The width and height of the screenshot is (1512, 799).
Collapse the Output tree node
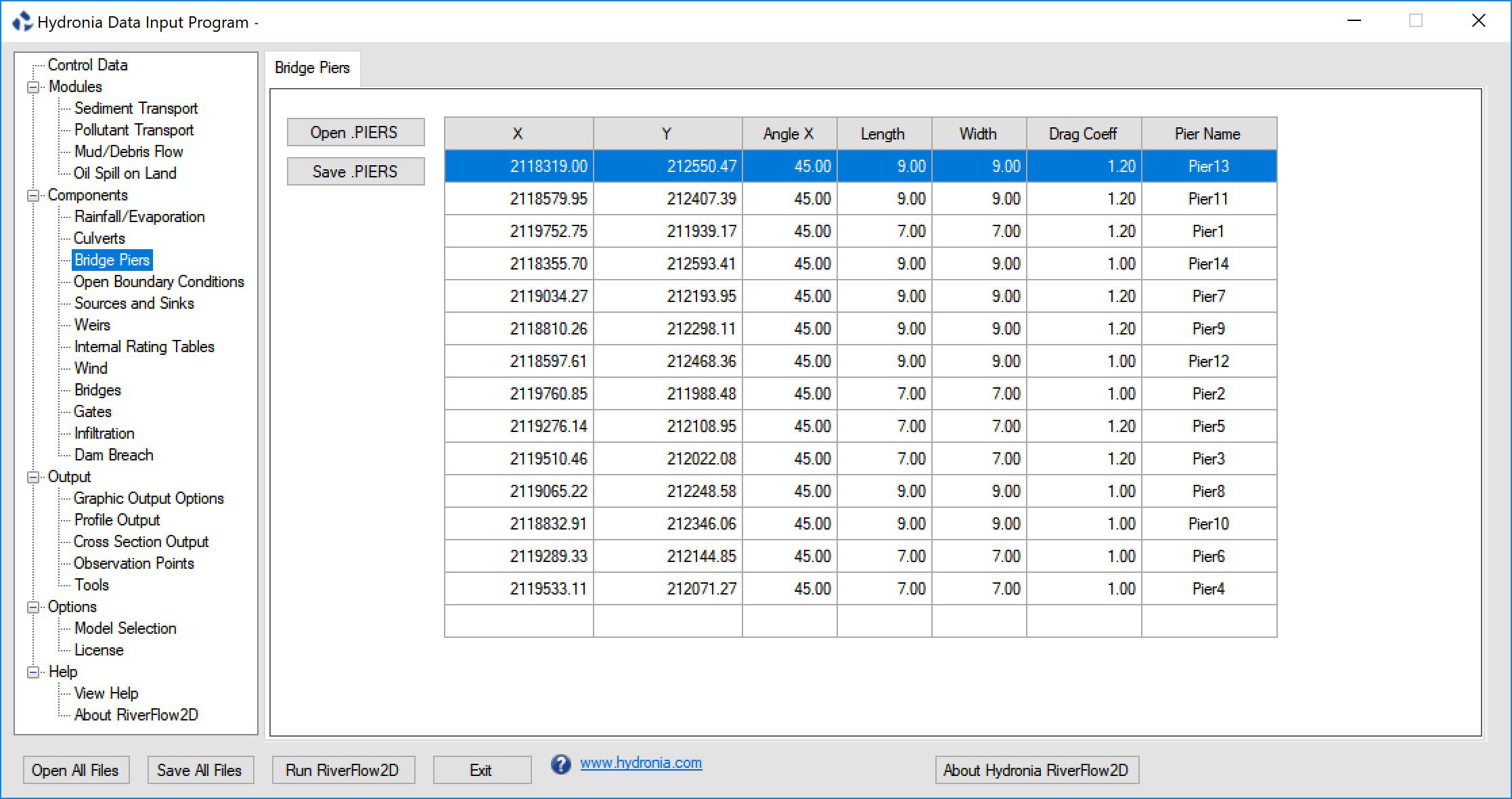(x=32, y=477)
